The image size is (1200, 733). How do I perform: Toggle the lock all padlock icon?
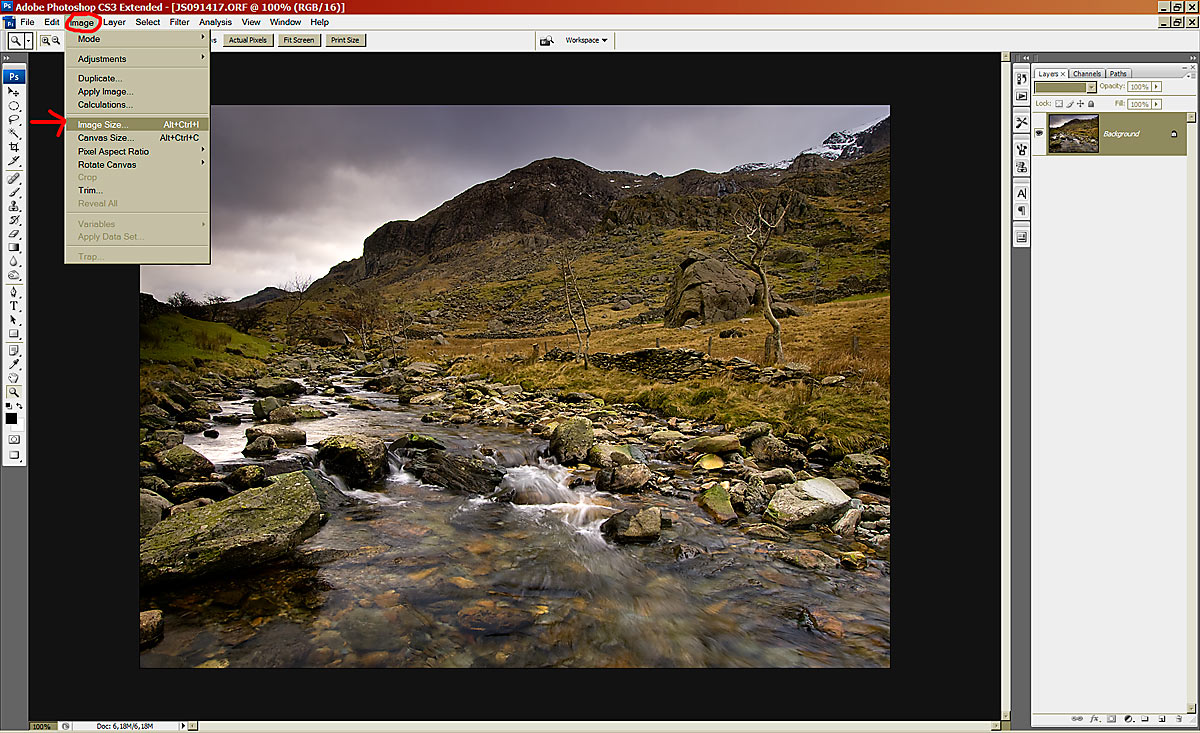point(1091,103)
